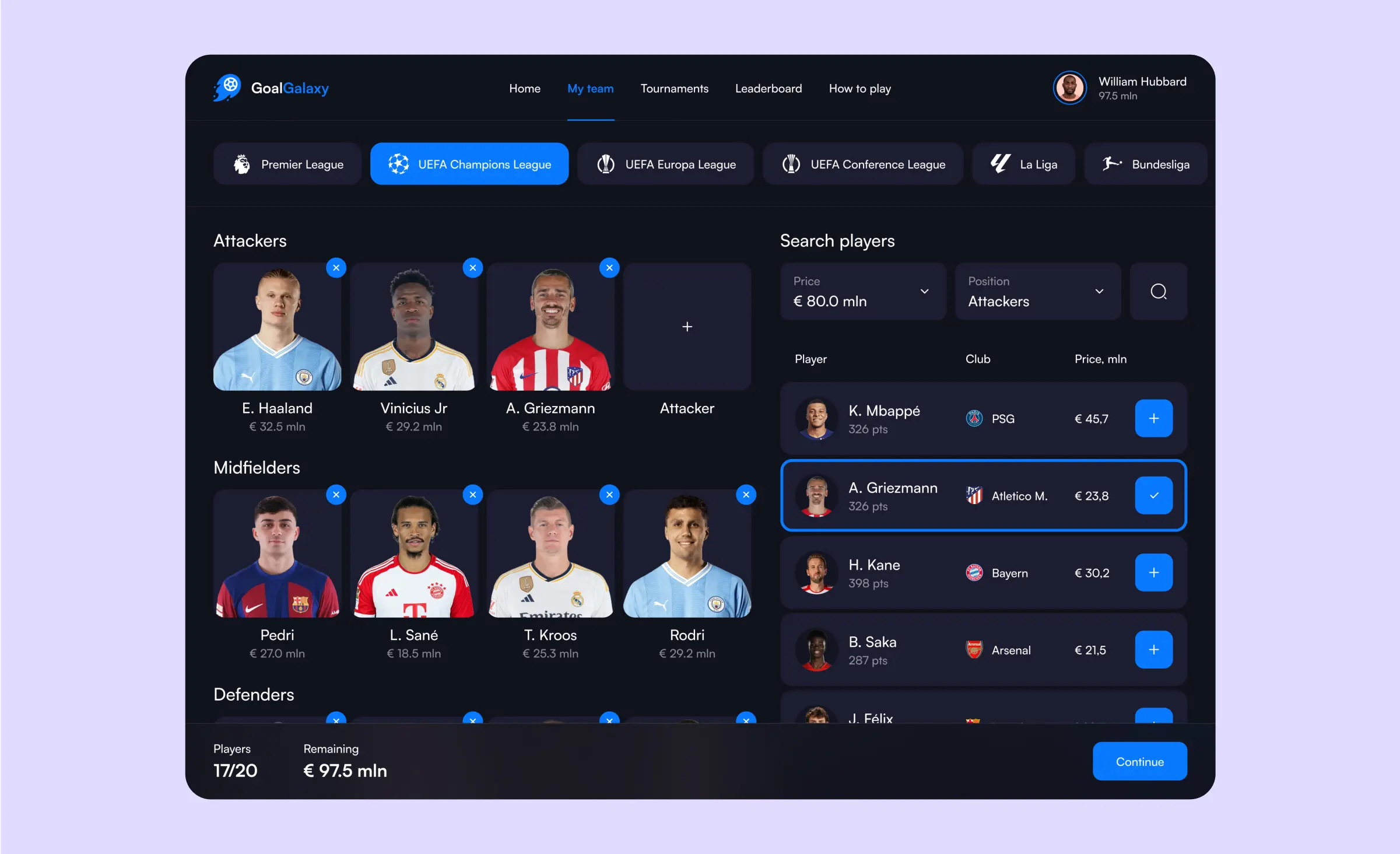The width and height of the screenshot is (1400, 854).
Task: Click Continue to proceed
Action: [x=1139, y=761]
